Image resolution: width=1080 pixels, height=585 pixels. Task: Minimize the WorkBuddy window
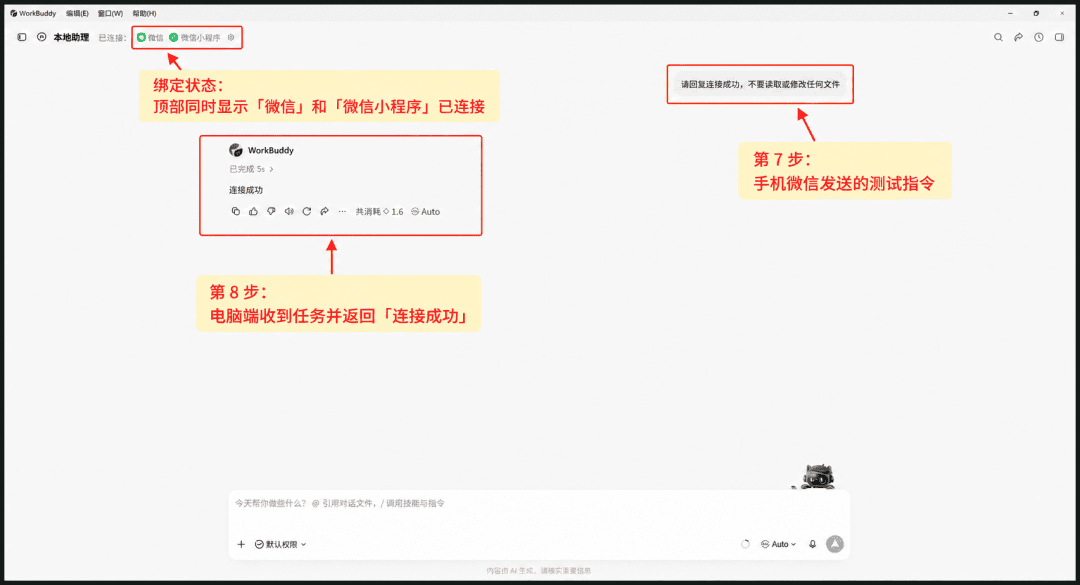coord(1010,13)
